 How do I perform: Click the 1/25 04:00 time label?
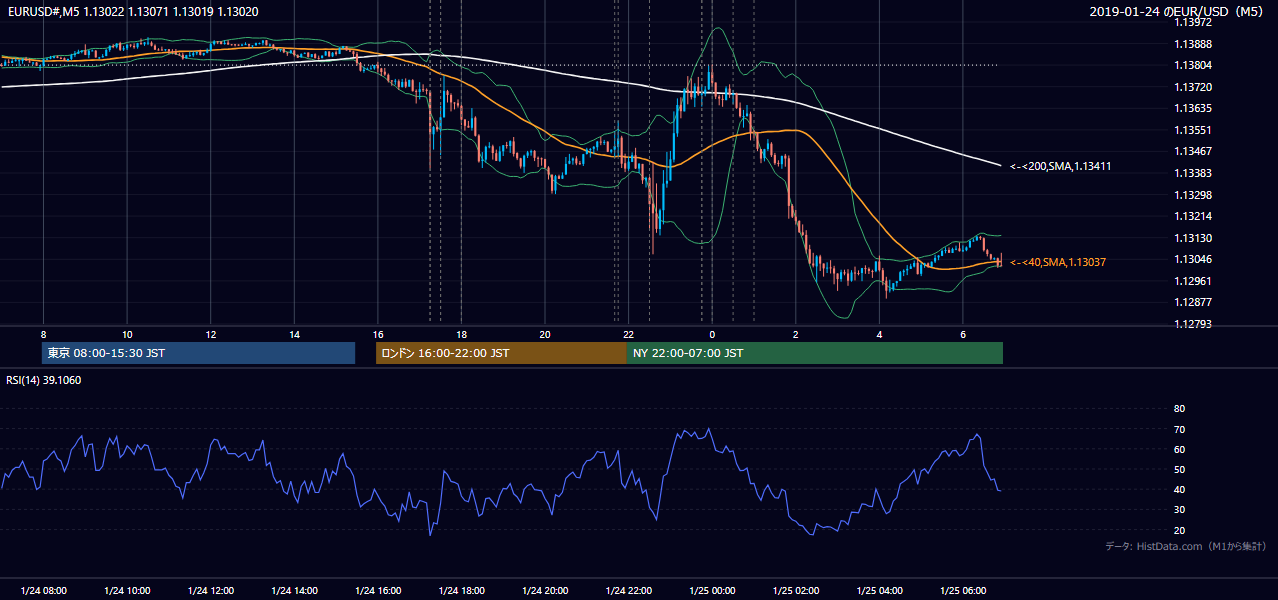point(879,591)
